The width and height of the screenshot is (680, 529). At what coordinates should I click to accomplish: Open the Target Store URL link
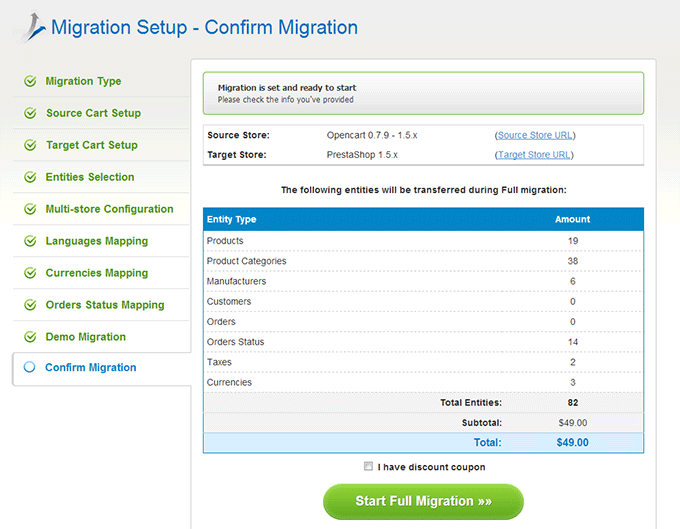click(534, 155)
